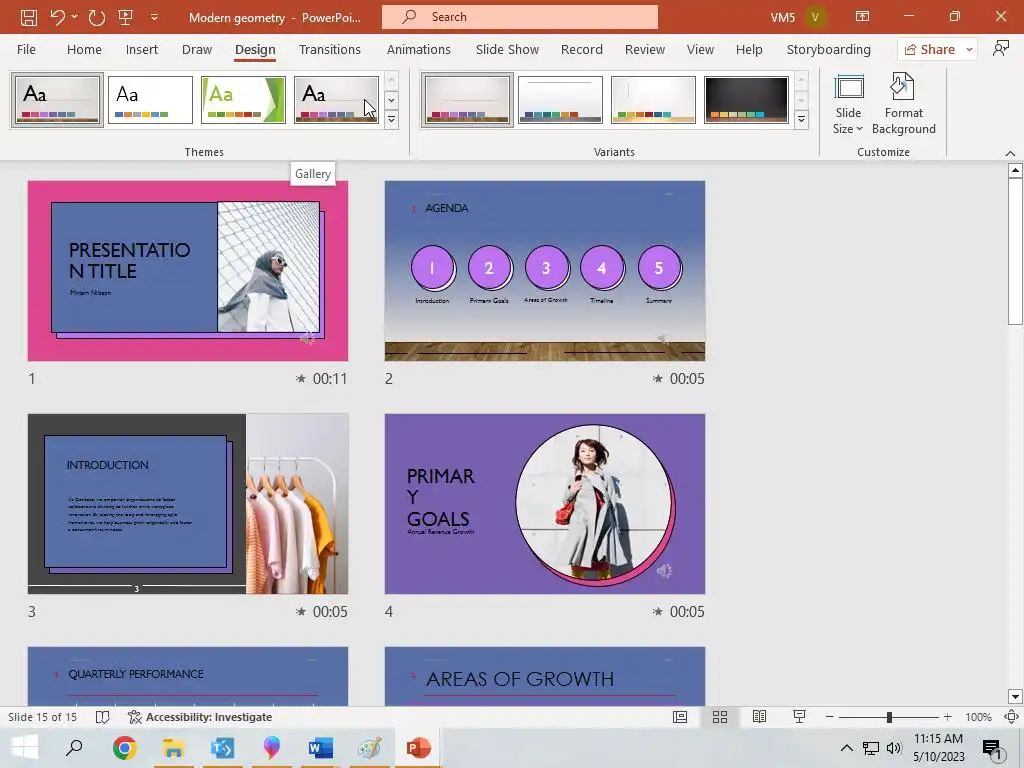Switch to Slide Sorter view icon
Viewport: 1024px width, 768px height.
720,717
